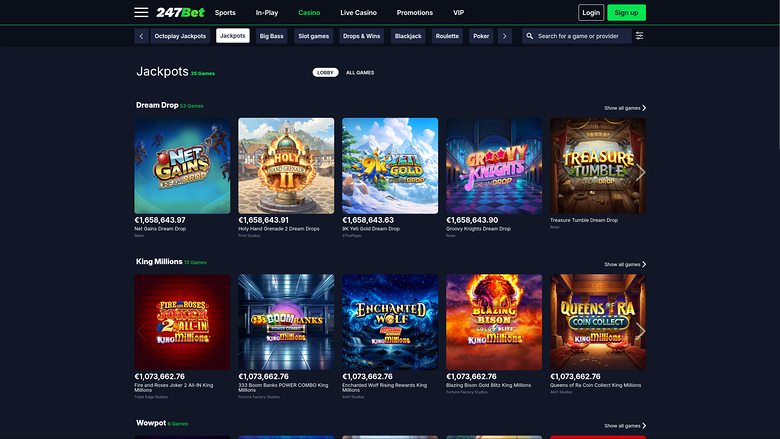Open Fire and Roses Joker 2 game

pyautogui.click(x=182, y=322)
